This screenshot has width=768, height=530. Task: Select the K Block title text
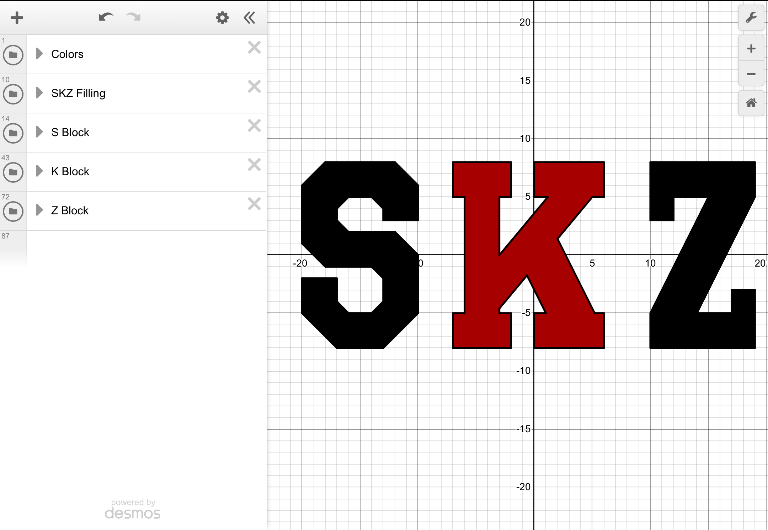[x=70, y=171]
